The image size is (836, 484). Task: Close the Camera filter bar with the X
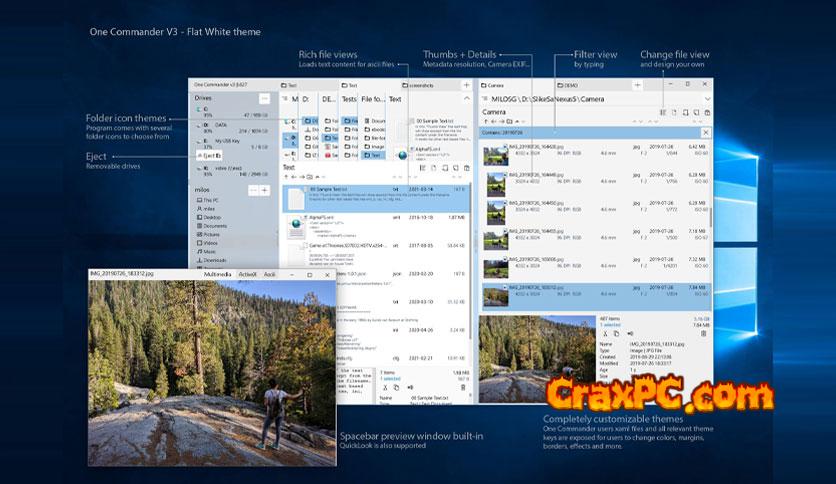click(706, 132)
